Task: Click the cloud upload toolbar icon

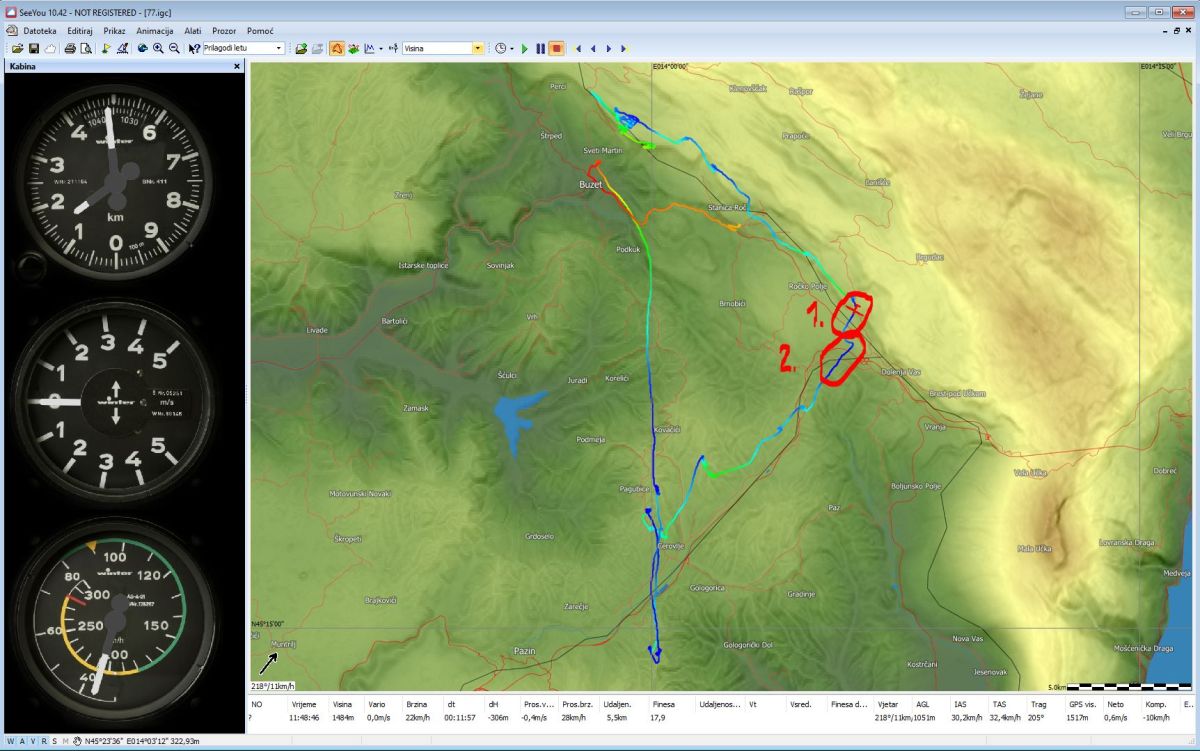Action: tap(50, 48)
